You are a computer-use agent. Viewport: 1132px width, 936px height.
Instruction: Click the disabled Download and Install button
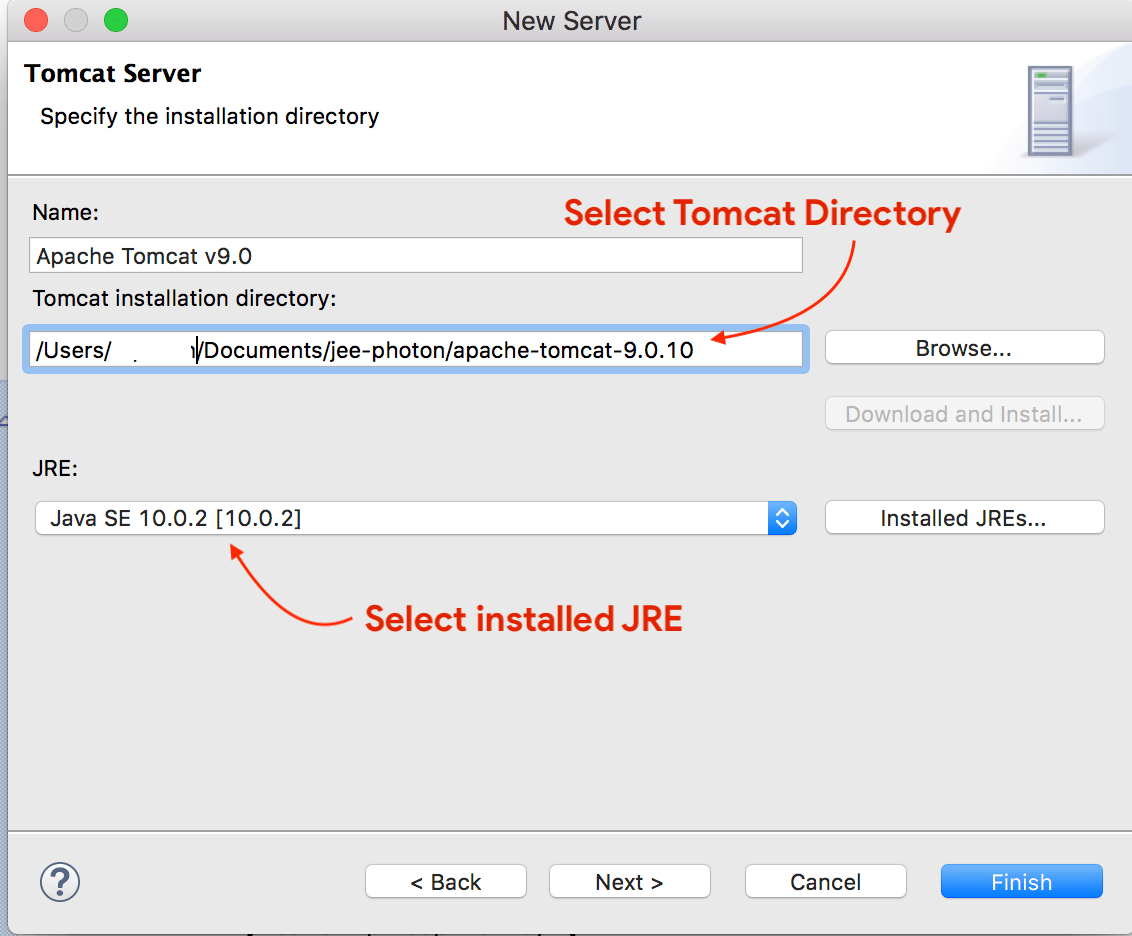pos(963,413)
